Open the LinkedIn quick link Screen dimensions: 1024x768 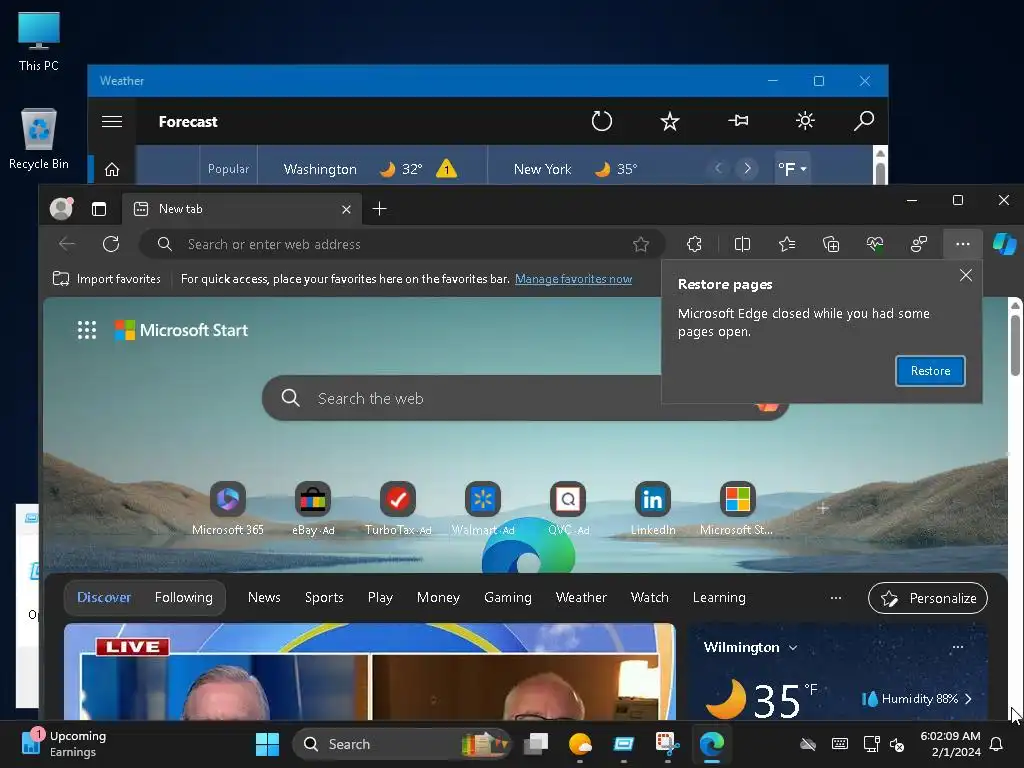click(653, 508)
